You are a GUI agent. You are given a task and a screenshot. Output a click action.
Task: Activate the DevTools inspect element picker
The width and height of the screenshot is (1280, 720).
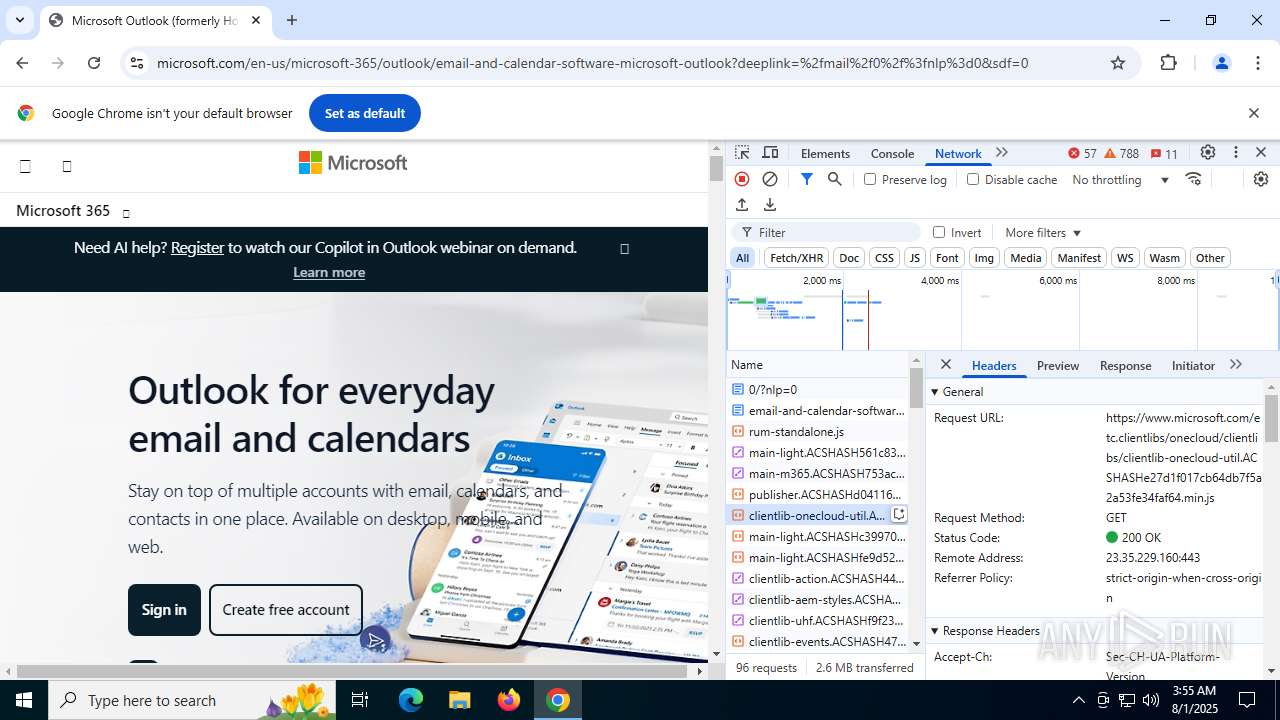coord(742,153)
